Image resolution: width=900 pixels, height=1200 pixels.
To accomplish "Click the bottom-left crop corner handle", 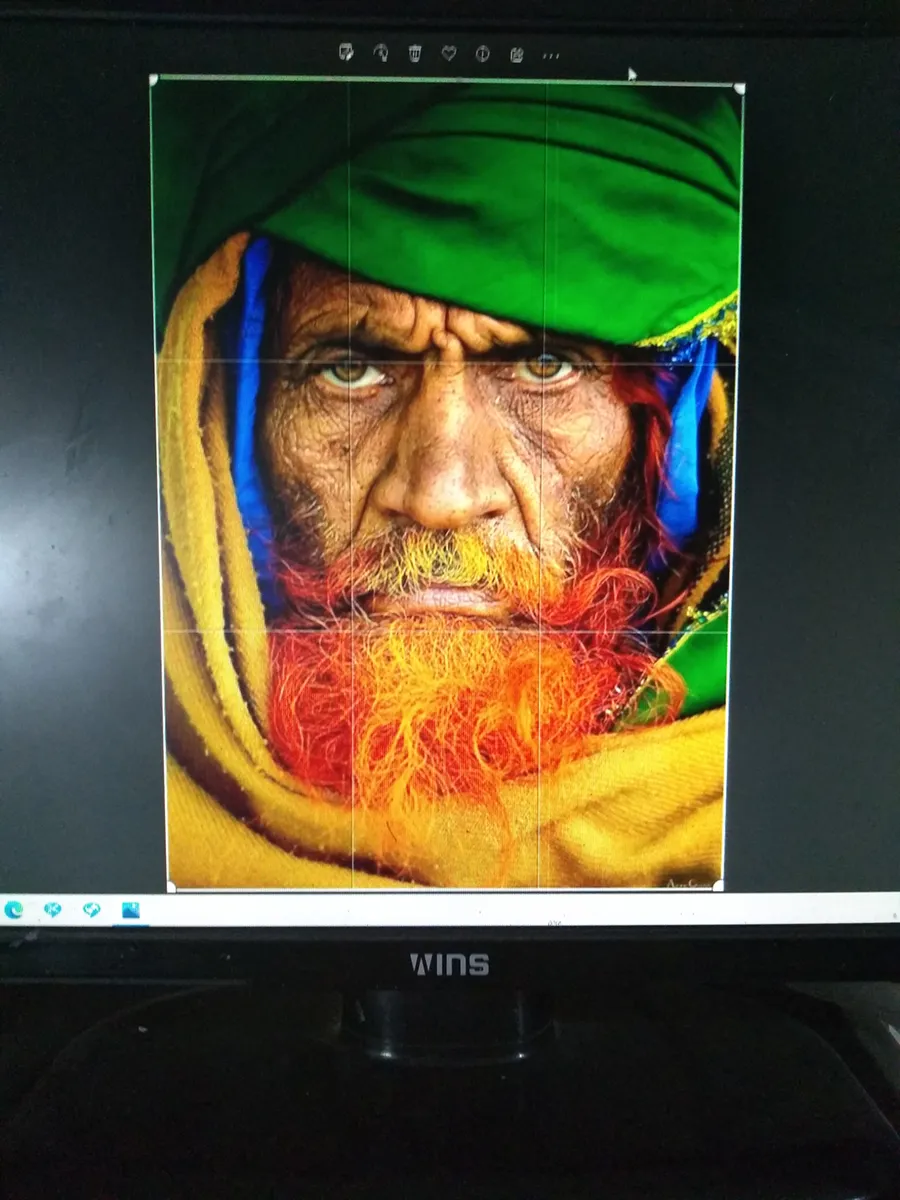I will 171,886.
